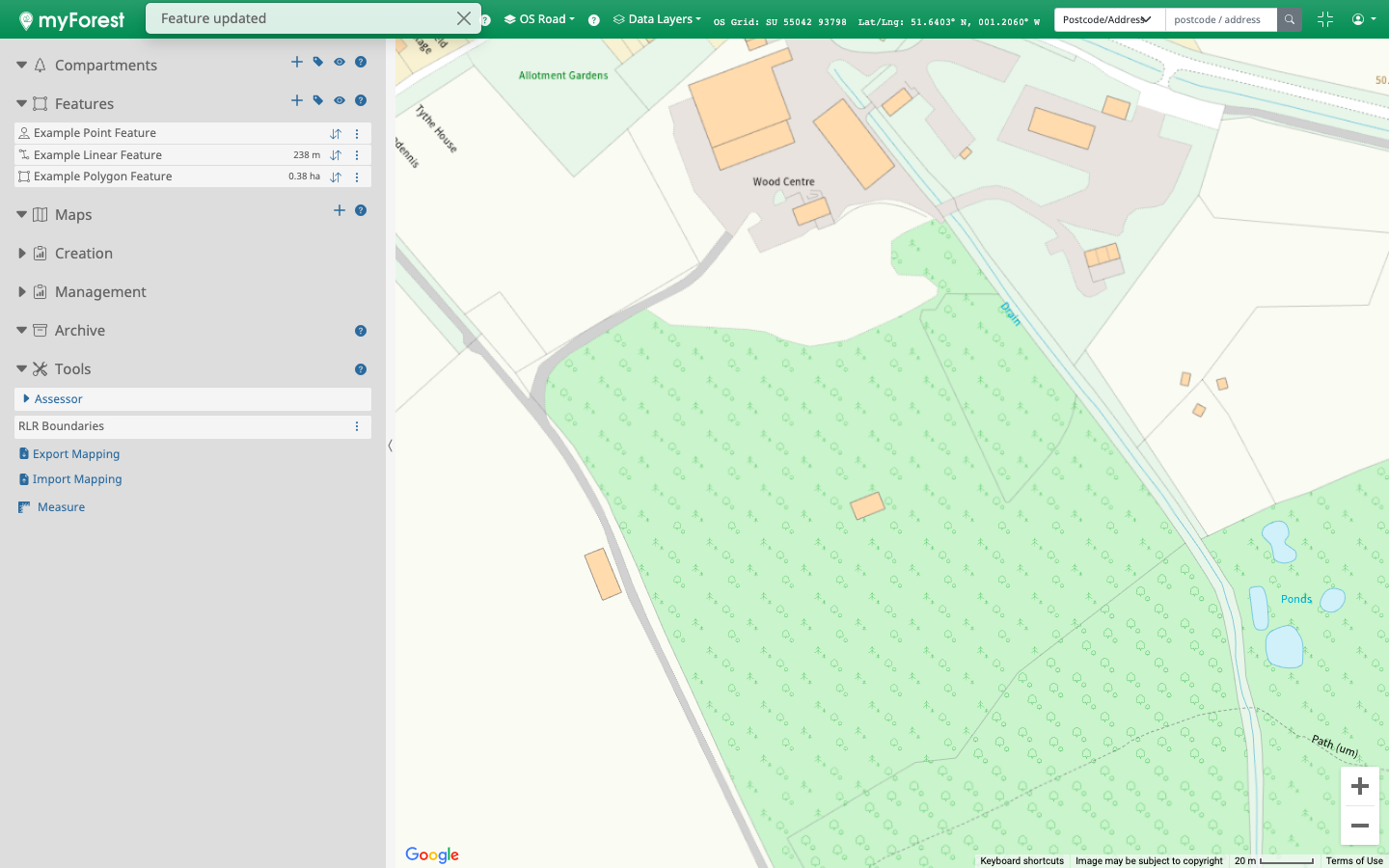Viewport: 1389px width, 868px height.
Task: Click the Export Mapping link
Action: coord(76,454)
